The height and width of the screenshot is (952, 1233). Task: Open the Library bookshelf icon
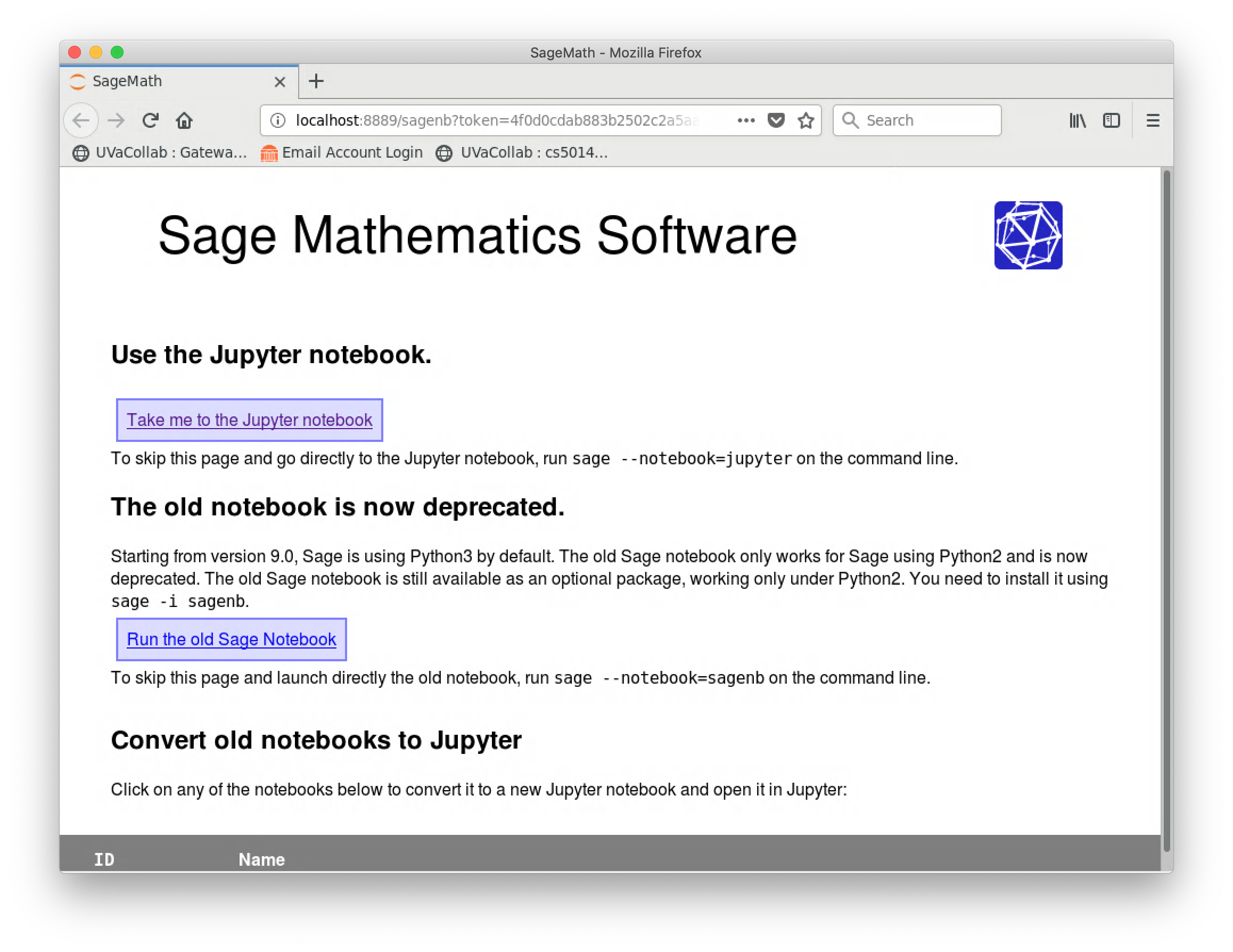pyautogui.click(x=1077, y=120)
